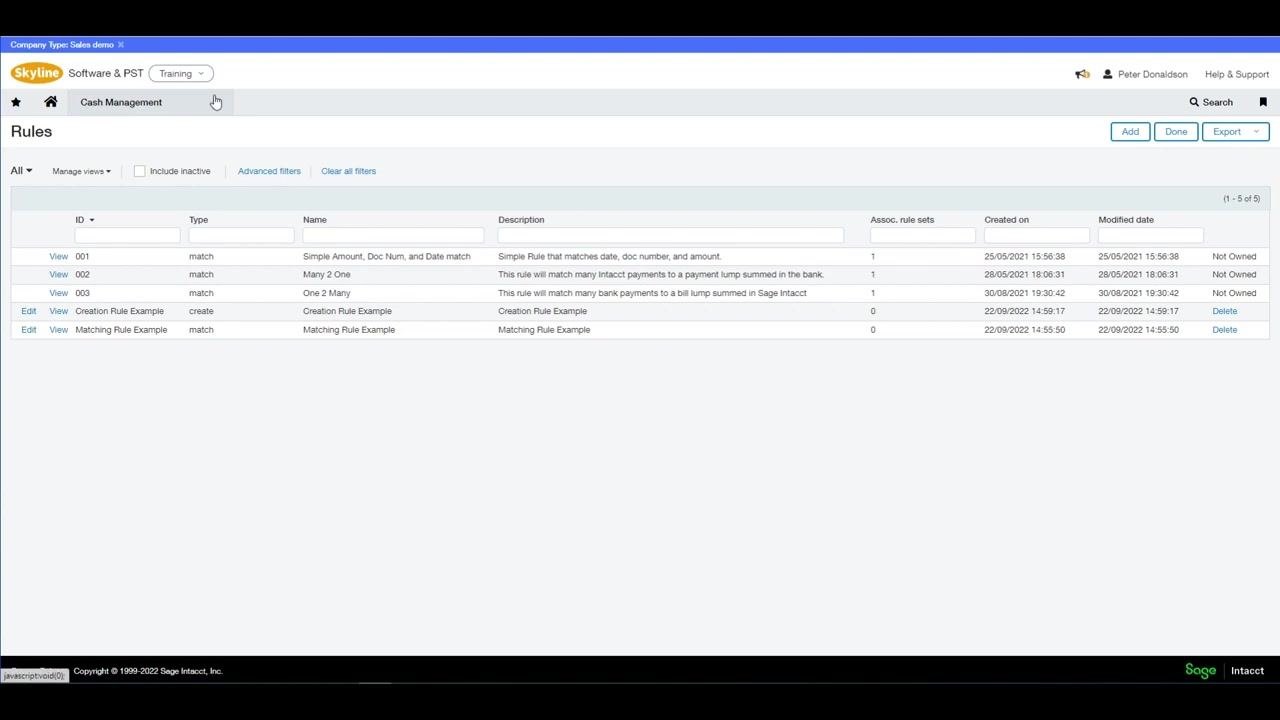View rule 002
The image size is (1280, 720).
(59, 275)
